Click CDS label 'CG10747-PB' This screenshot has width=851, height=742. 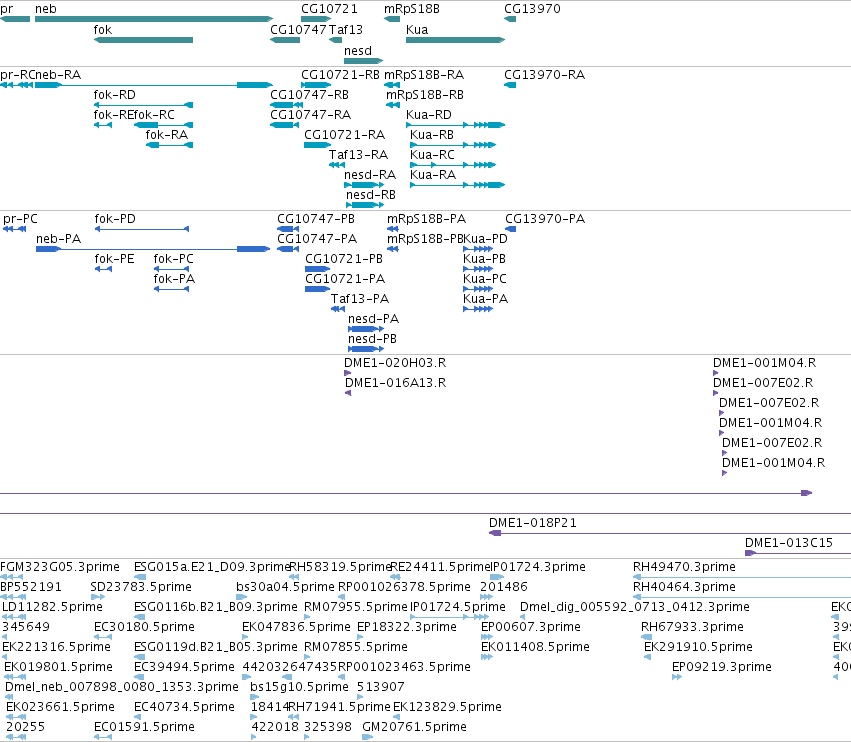(x=316, y=218)
